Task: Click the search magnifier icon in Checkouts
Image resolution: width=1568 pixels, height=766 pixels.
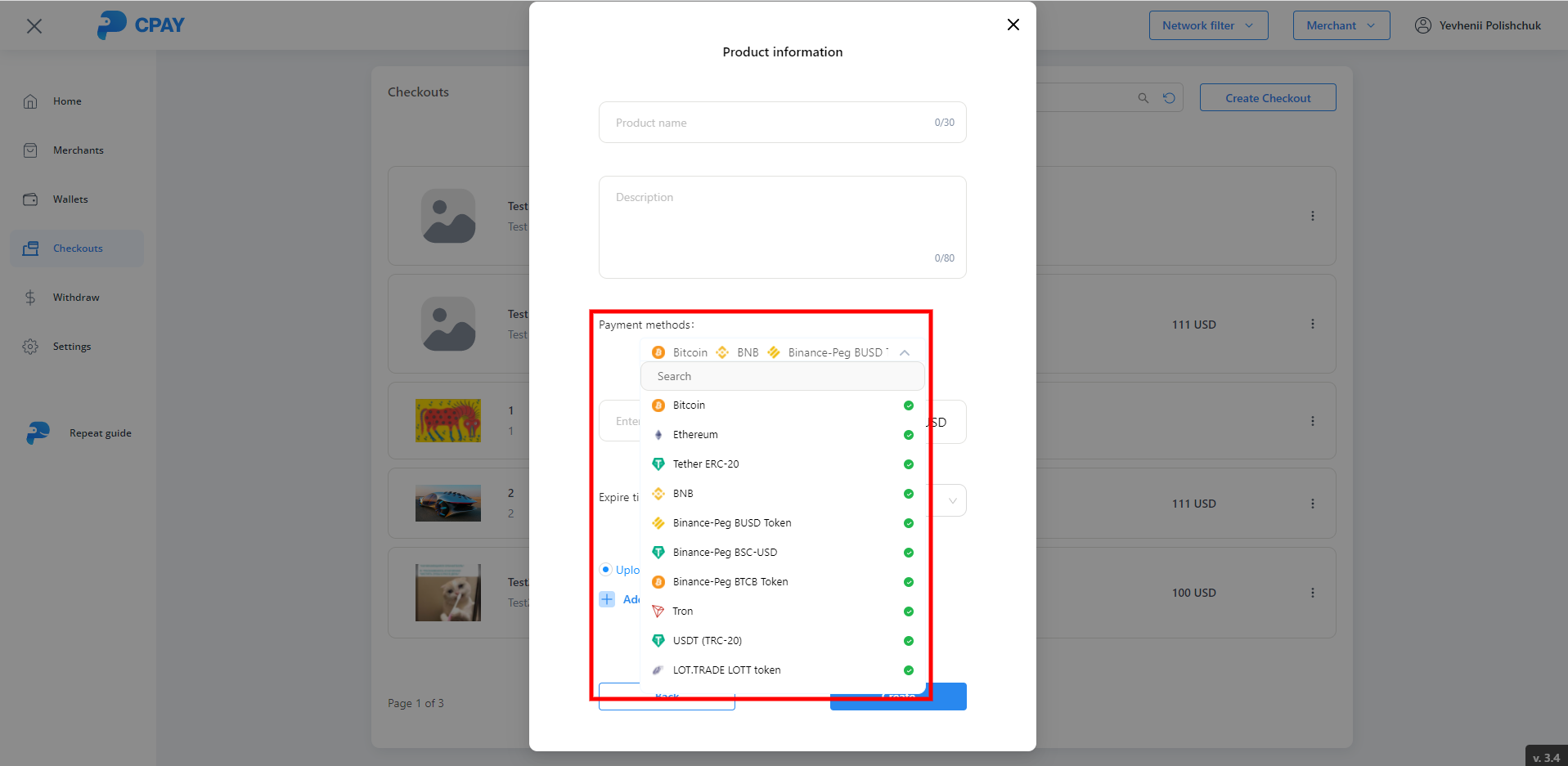Action: 1143,98
